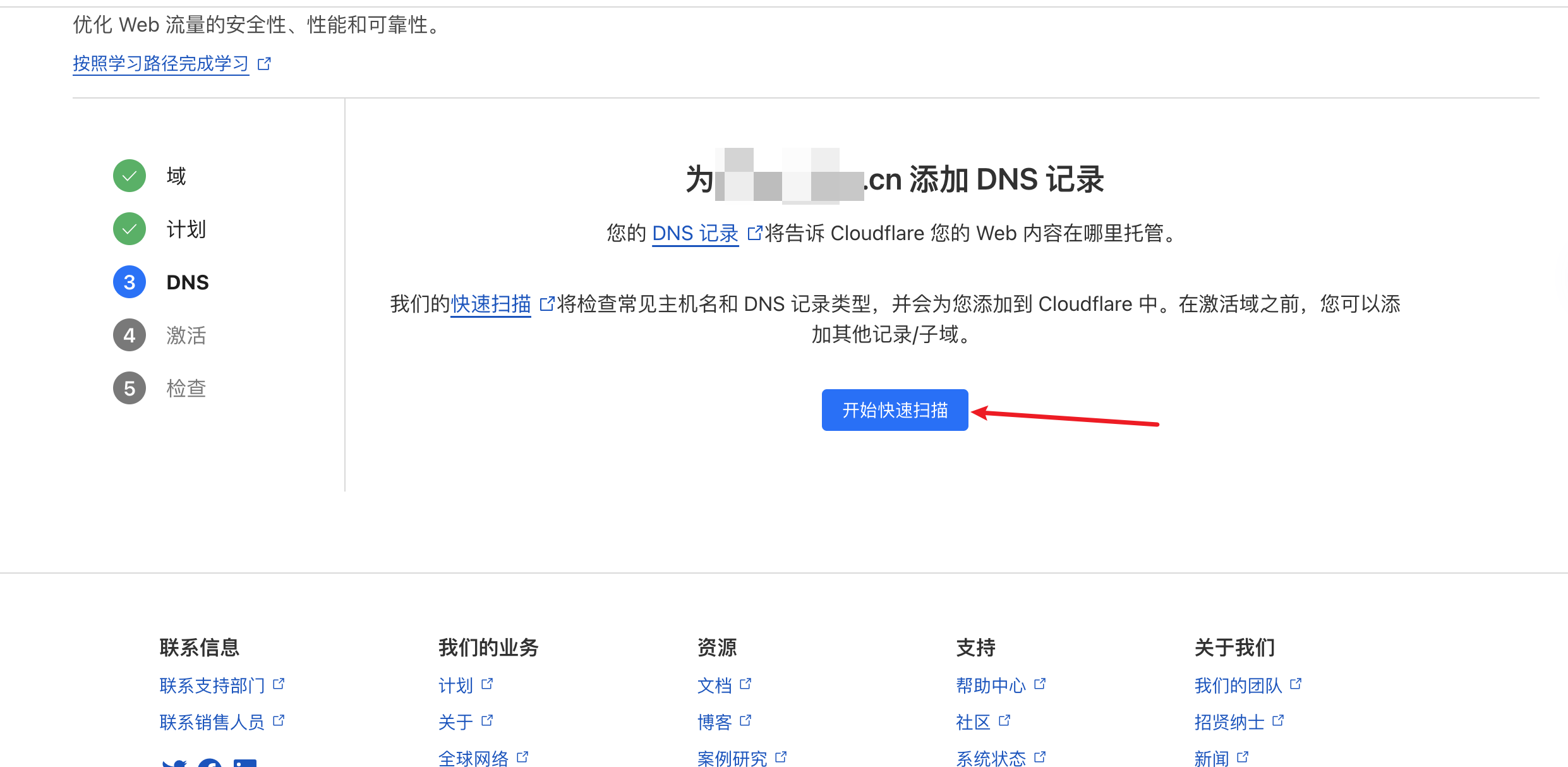Select the 激活 step label
The width and height of the screenshot is (1568, 767).
pos(186,335)
